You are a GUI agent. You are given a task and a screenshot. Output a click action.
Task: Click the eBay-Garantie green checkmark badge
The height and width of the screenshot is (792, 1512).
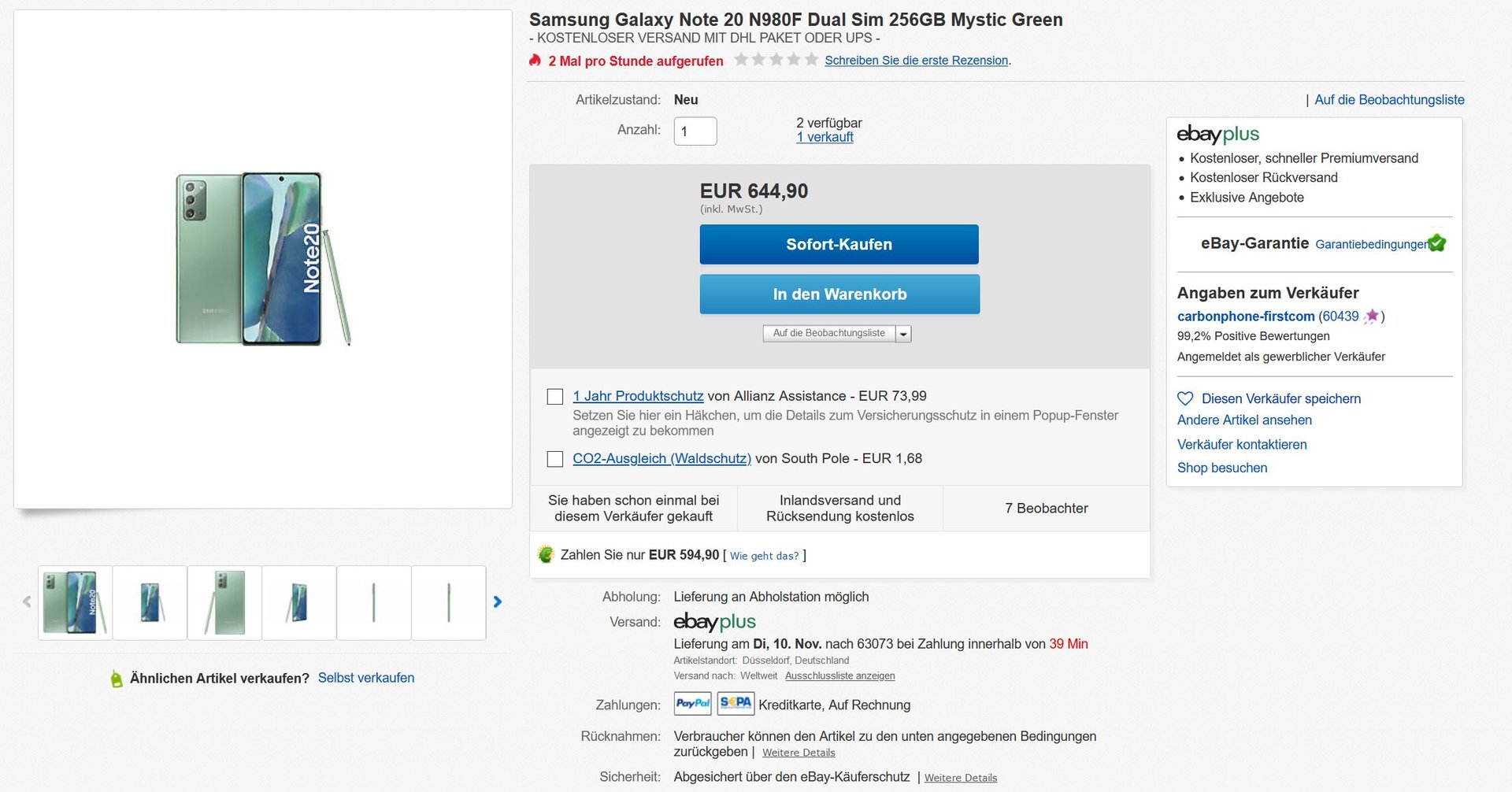click(x=1437, y=242)
